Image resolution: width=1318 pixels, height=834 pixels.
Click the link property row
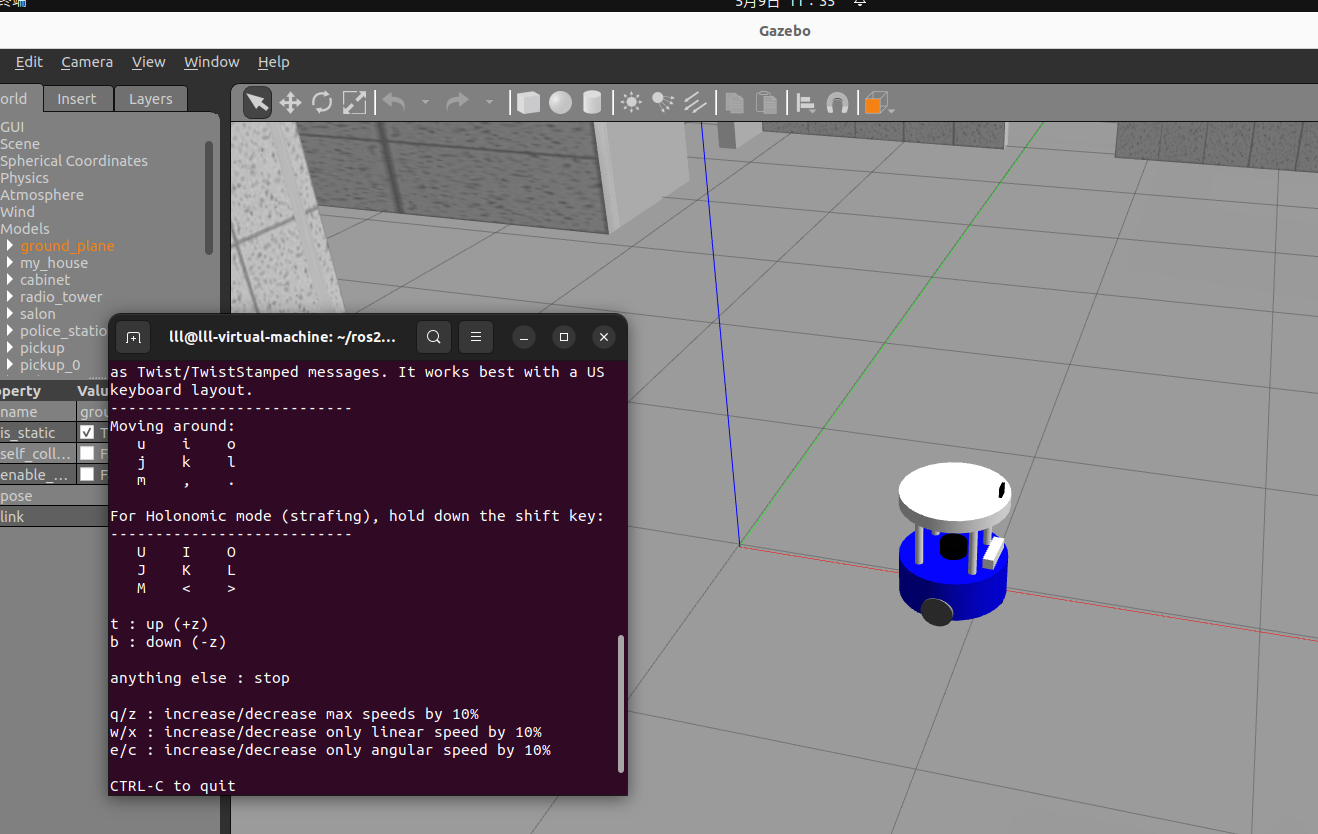54,517
